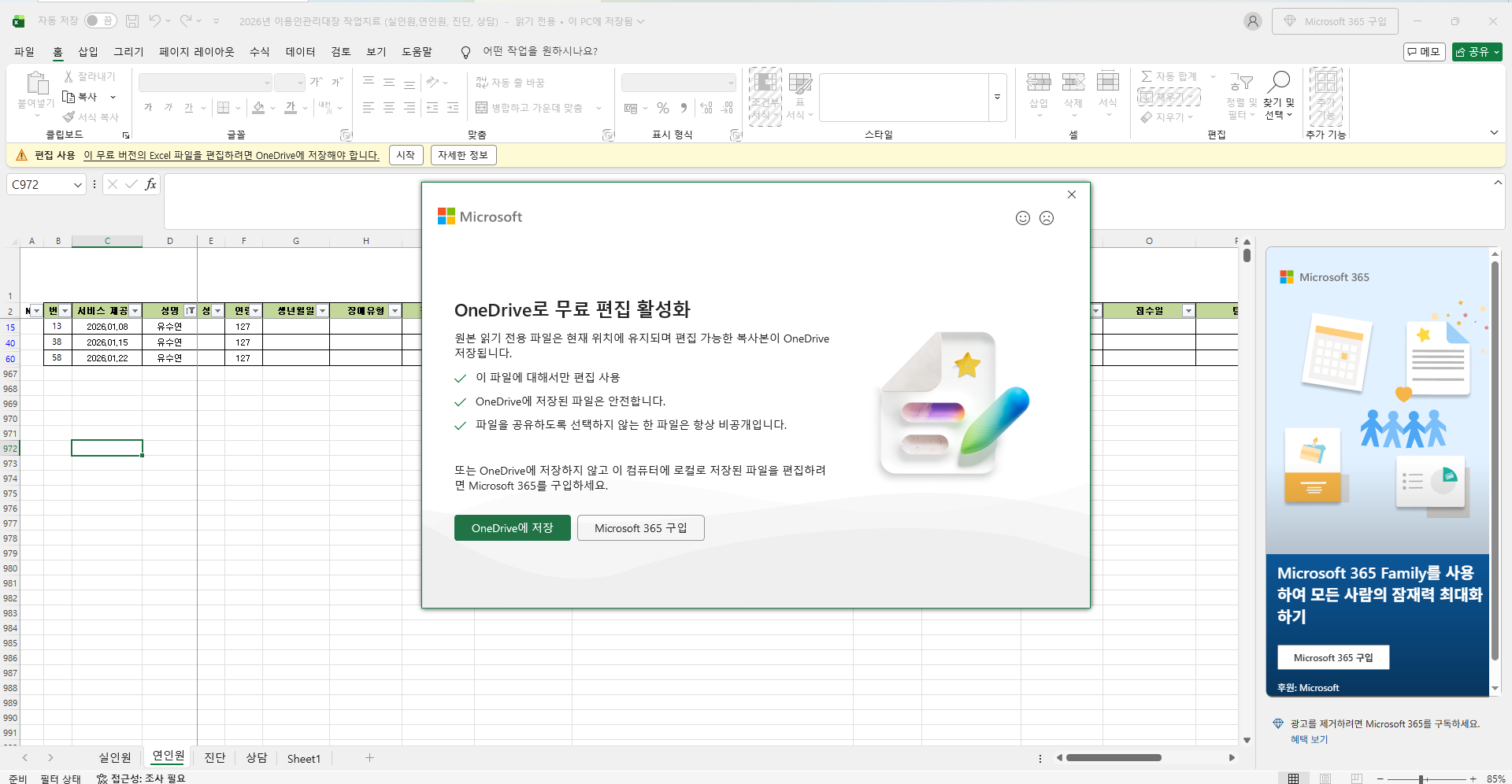Click the decrease decimal icon
Viewport: 1512px width, 784px height.
(727, 108)
